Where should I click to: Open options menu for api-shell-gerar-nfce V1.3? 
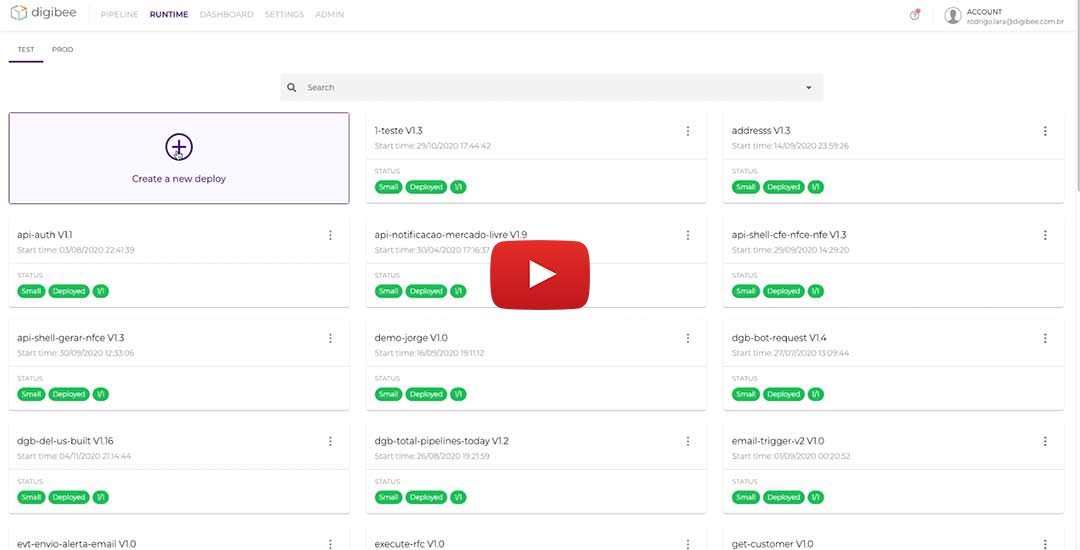click(330, 338)
